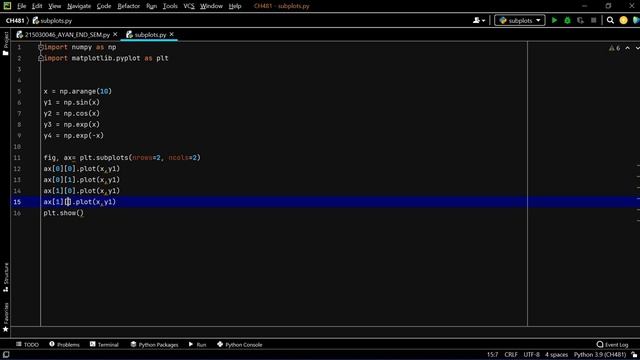The image size is (640, 360).
Task: Open the Python Console tool window
Action: pyautogui.click(x=240, y=344)
